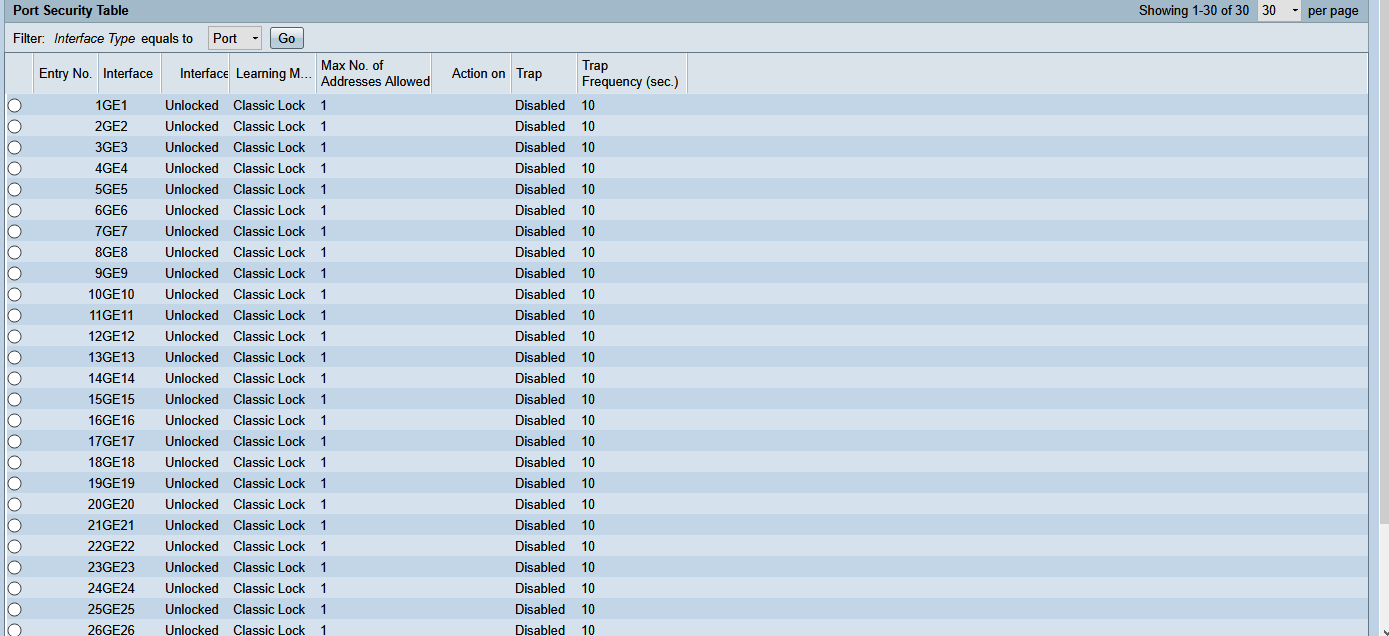Sort by the Entry No. column header

point(65,74)
